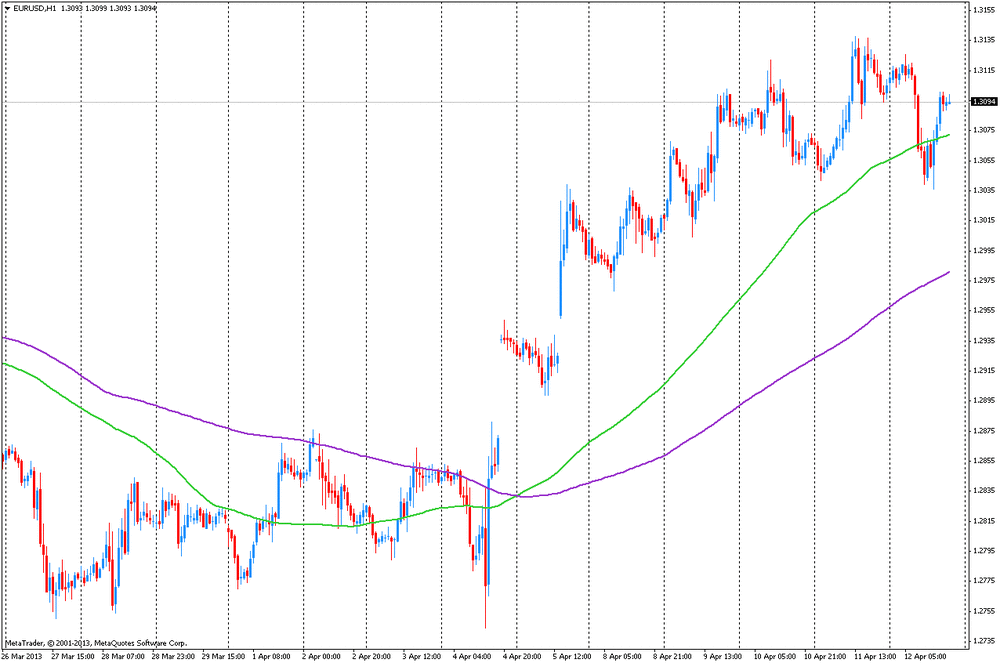
Task: Click price level 1.2895 on the price axis
Action: 983,400
